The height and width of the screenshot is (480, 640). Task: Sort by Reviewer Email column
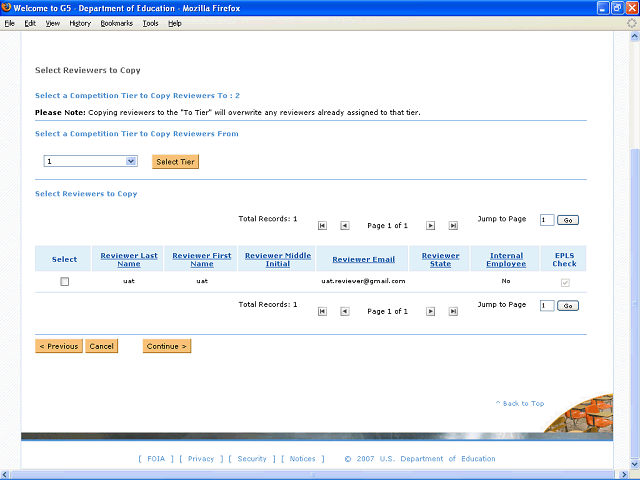point(363,260)
